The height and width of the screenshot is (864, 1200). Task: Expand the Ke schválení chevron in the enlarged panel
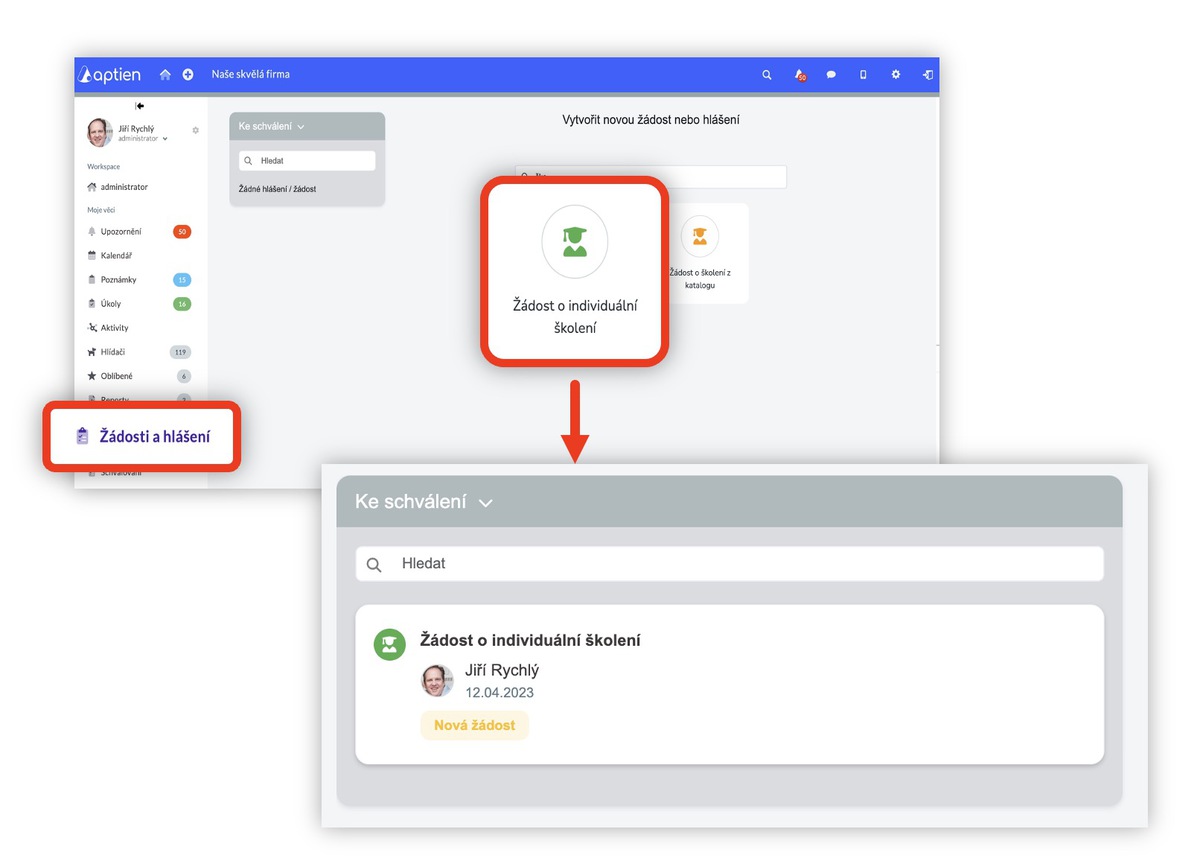[x=486, y=503]
